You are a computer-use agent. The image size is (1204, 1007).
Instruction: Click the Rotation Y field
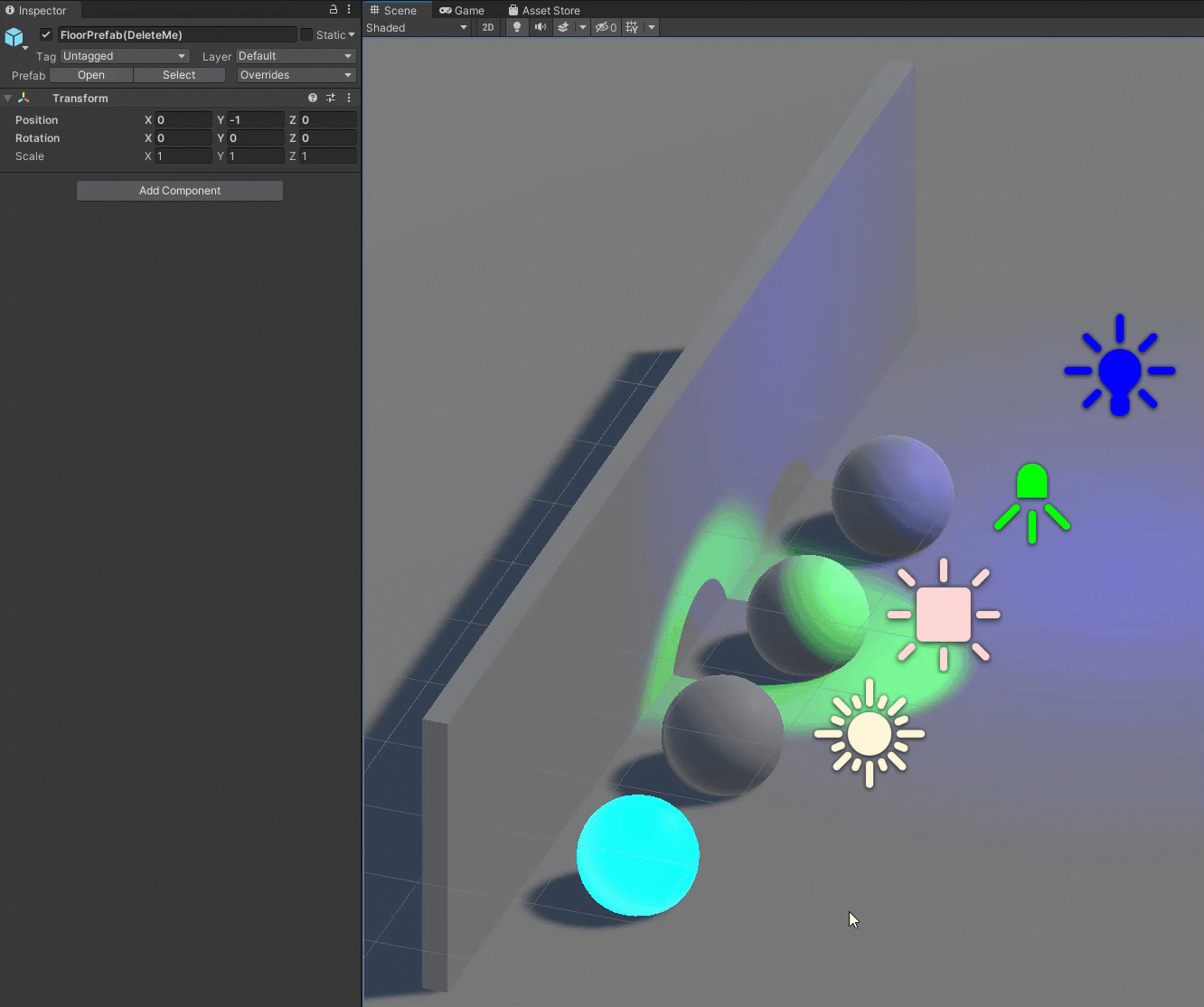pos(256,137)
